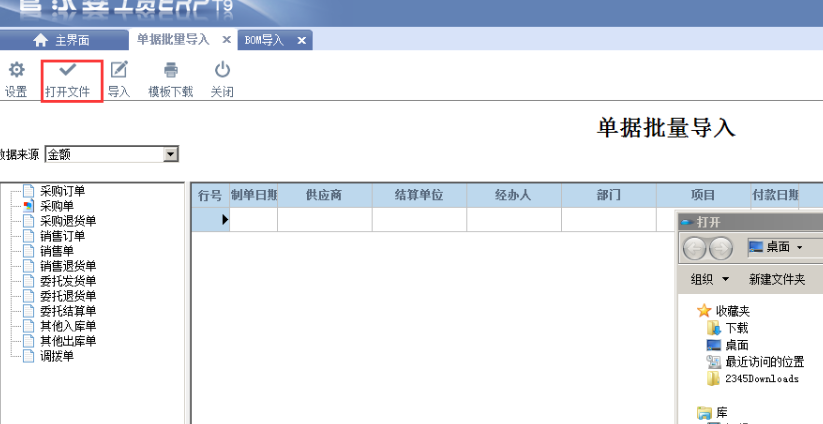Viewport: 823px width, 424px height.
Task: Click the 项目 column header
Action: pos(703,195)
